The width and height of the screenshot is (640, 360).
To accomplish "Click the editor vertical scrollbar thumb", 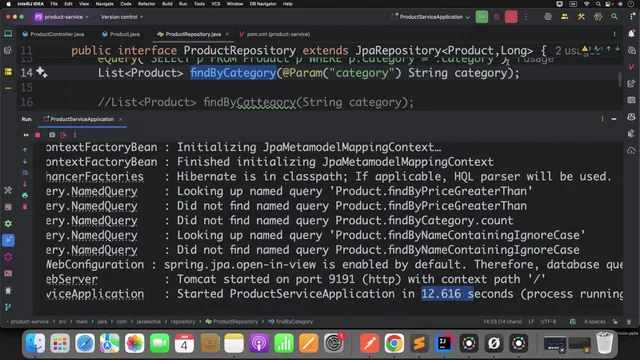I will point(620,80).
